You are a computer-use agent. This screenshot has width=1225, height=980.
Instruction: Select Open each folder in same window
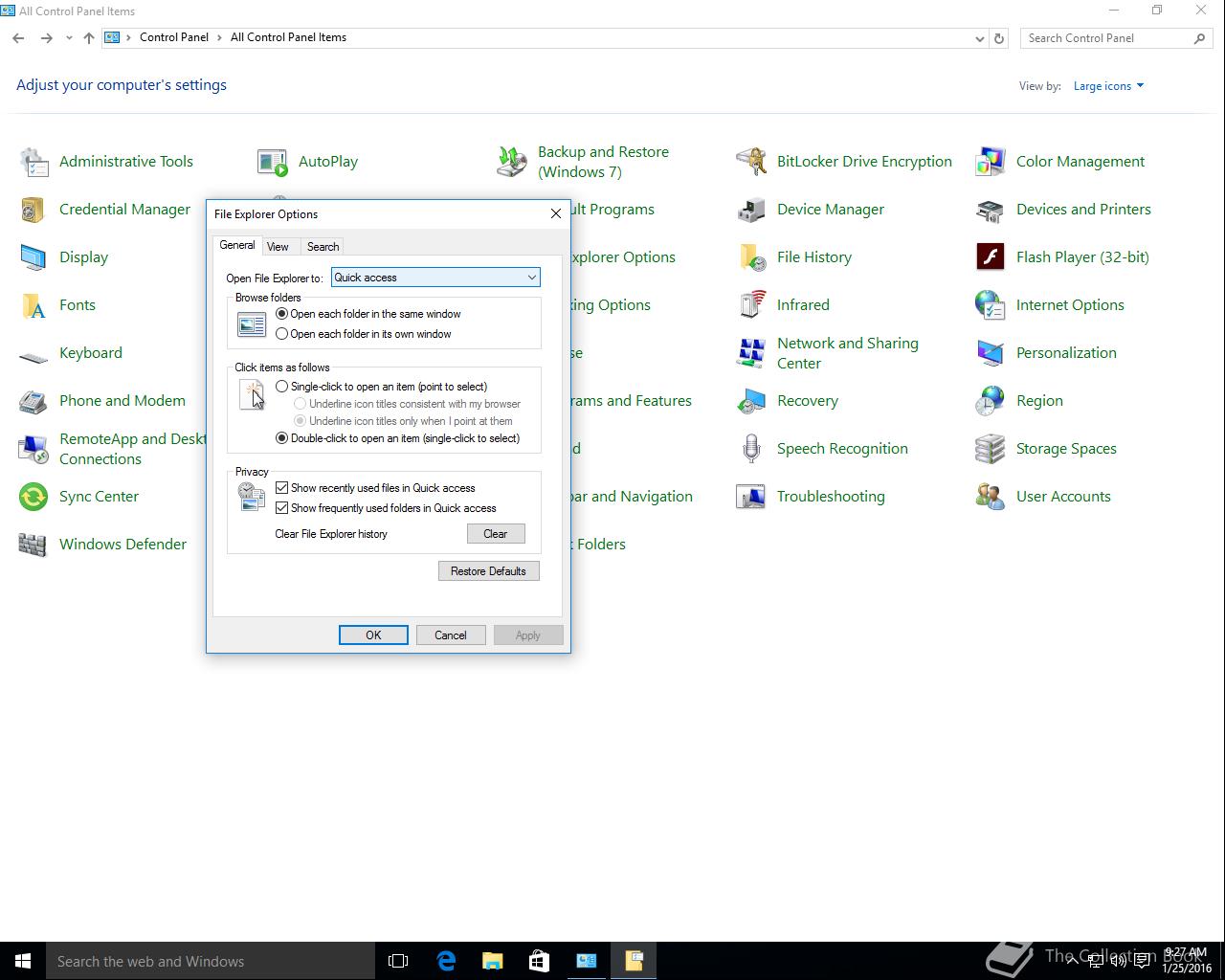point(281,314)
